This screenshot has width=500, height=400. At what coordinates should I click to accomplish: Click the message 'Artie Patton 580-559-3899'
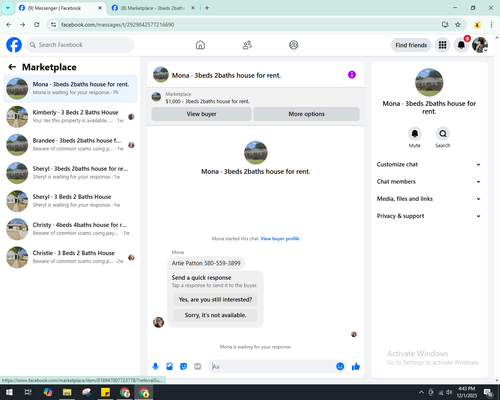coord(206,263)
